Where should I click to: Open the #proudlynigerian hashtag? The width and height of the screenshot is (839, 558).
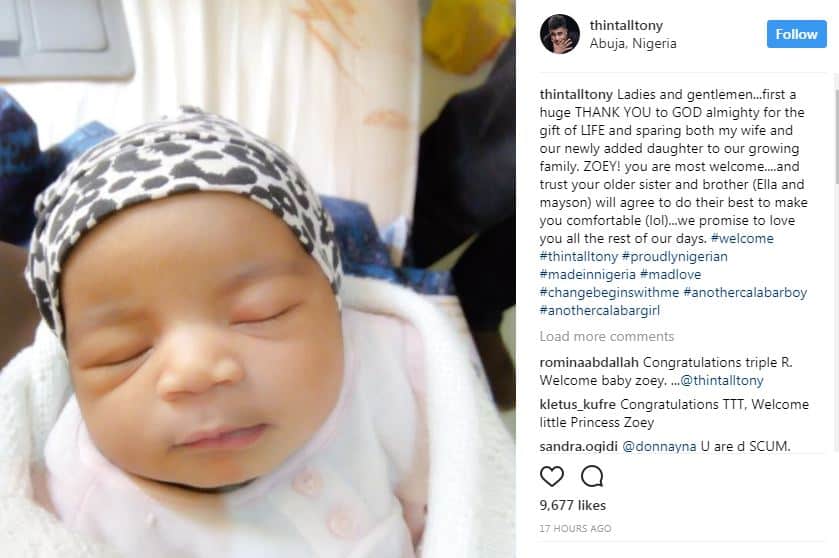coord(675,257)
